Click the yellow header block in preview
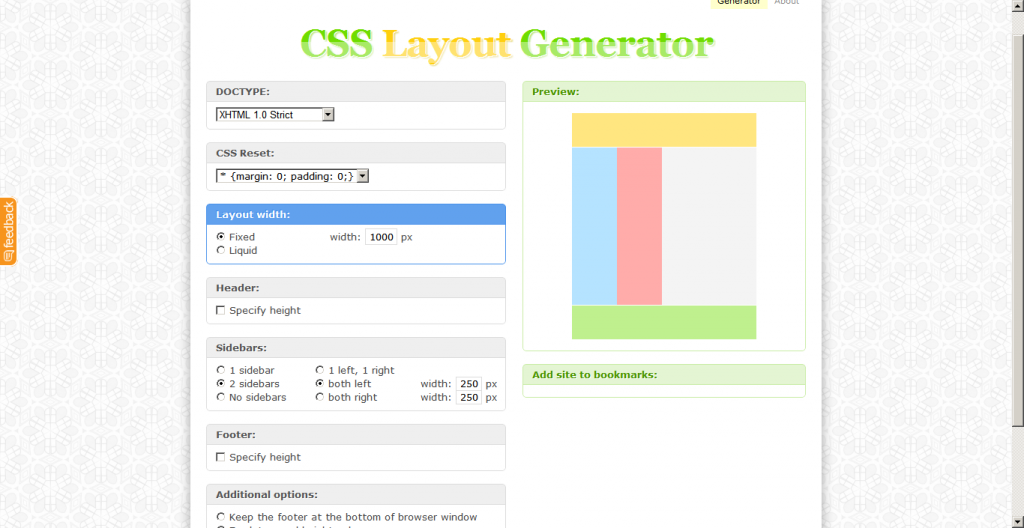 (x=663, y=130)
